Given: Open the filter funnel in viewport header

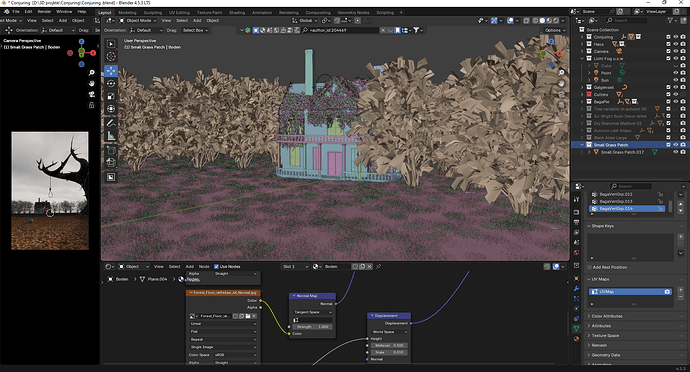Looking at the screenshot, I should tap(418, 30).
